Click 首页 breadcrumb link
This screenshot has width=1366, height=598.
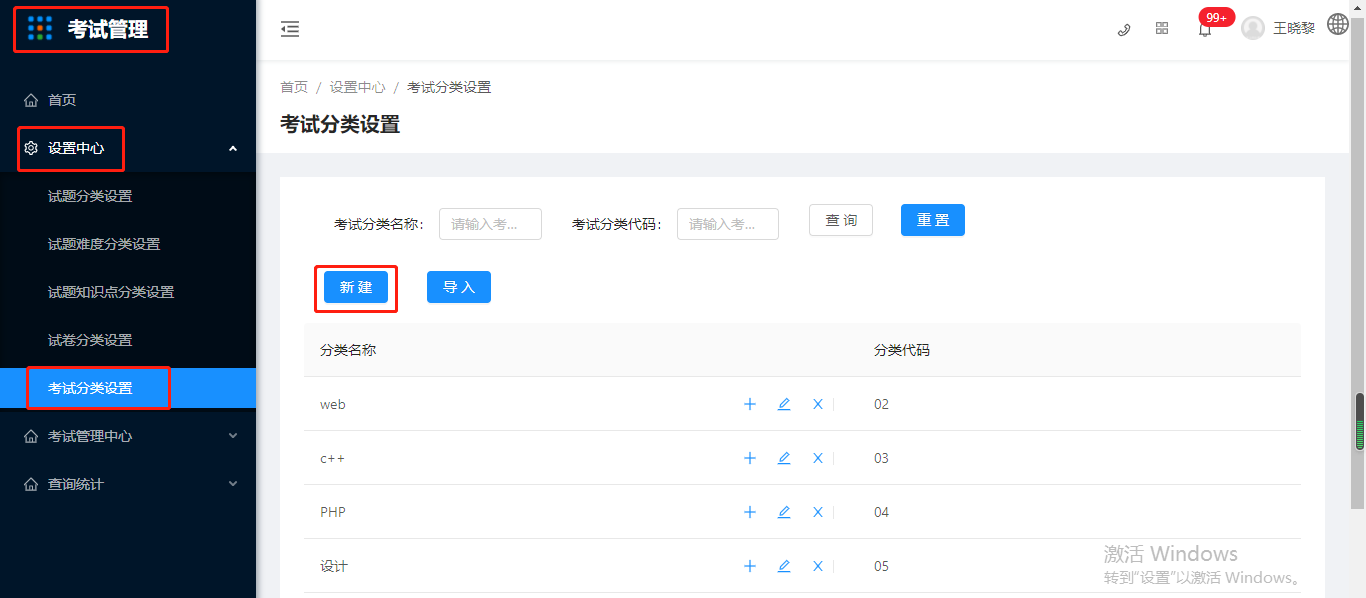[294, 87]
